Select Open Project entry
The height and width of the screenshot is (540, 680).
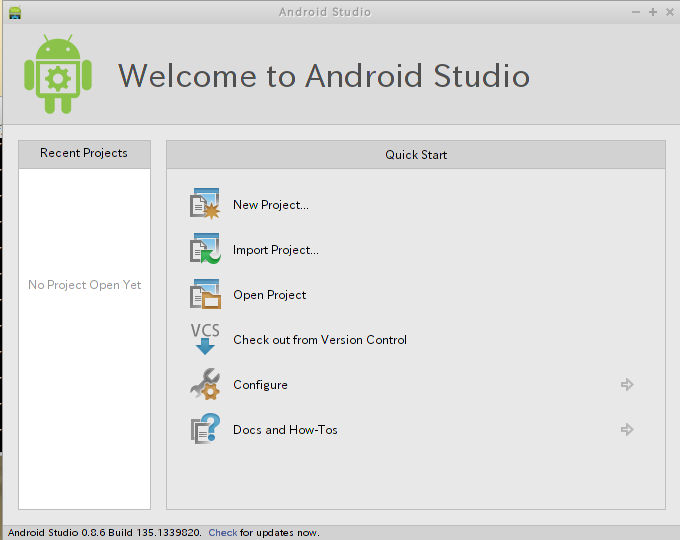tap(269, 295)
